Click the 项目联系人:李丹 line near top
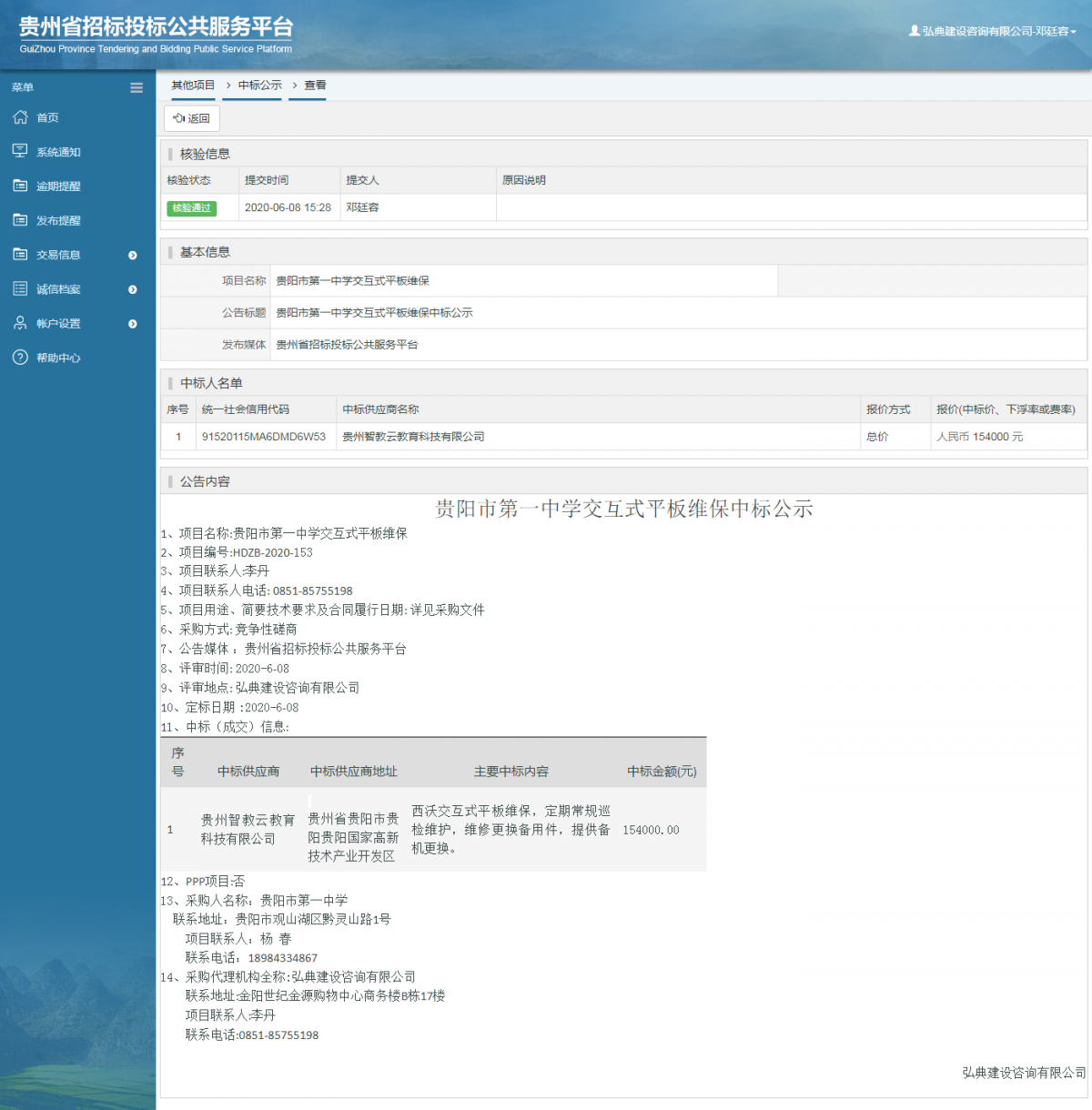Viewport: 1092px width, 1110px height. [x=215, y=571]
